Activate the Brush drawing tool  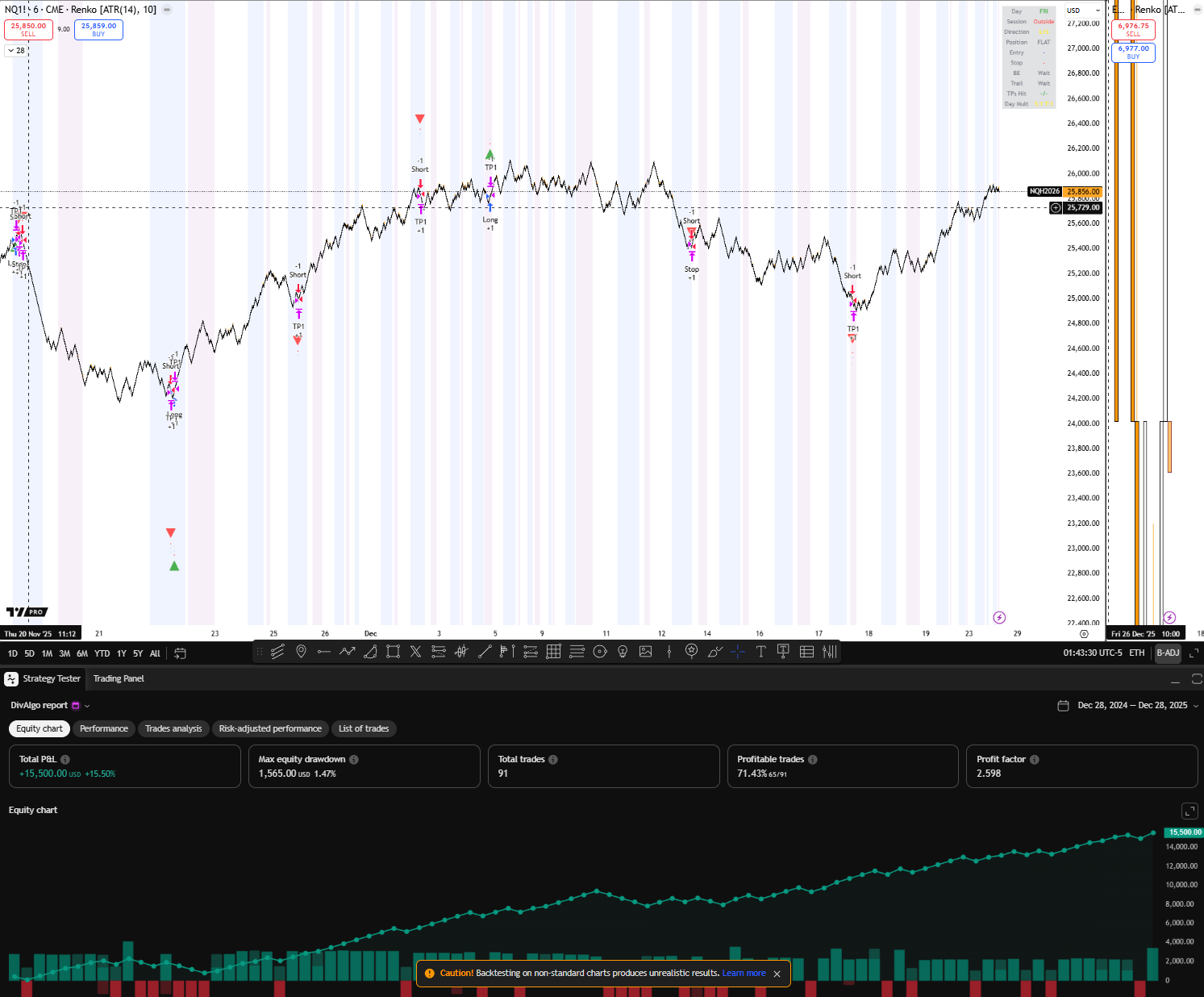[715, 652]
